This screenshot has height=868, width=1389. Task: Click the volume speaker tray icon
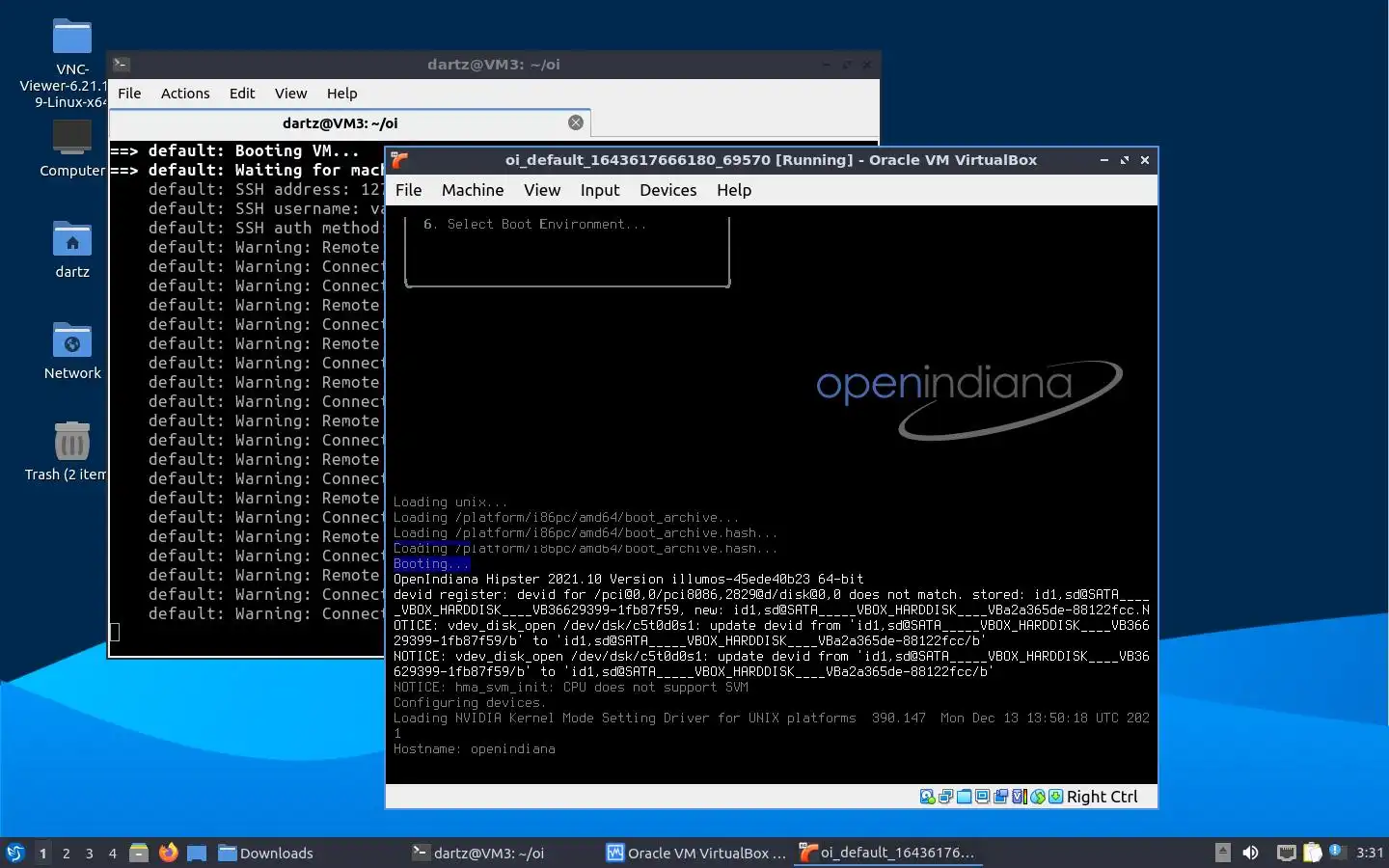(x=1250, y=853)
